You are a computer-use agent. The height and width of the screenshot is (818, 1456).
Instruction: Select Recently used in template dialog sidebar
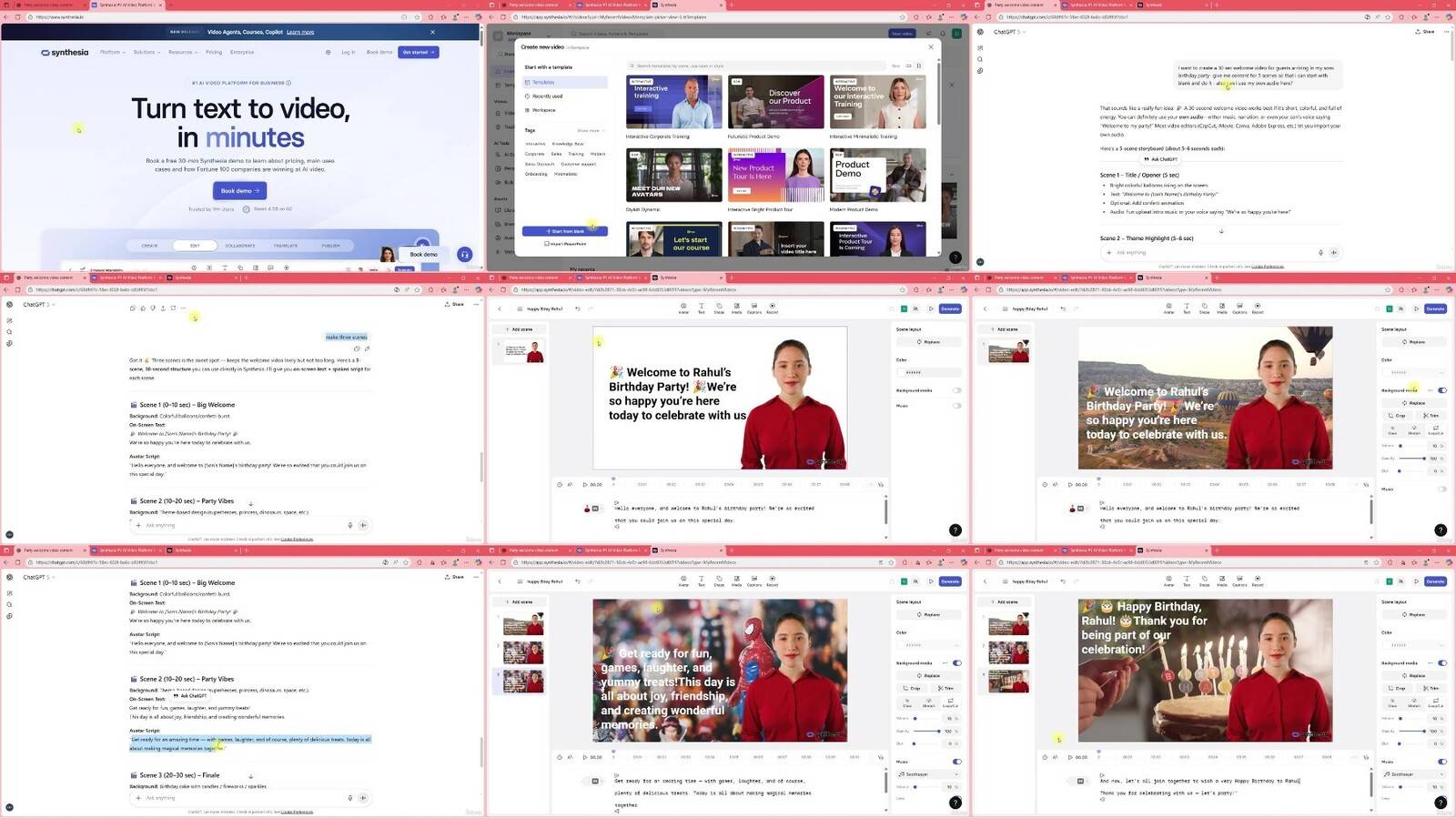coord(548,96)
